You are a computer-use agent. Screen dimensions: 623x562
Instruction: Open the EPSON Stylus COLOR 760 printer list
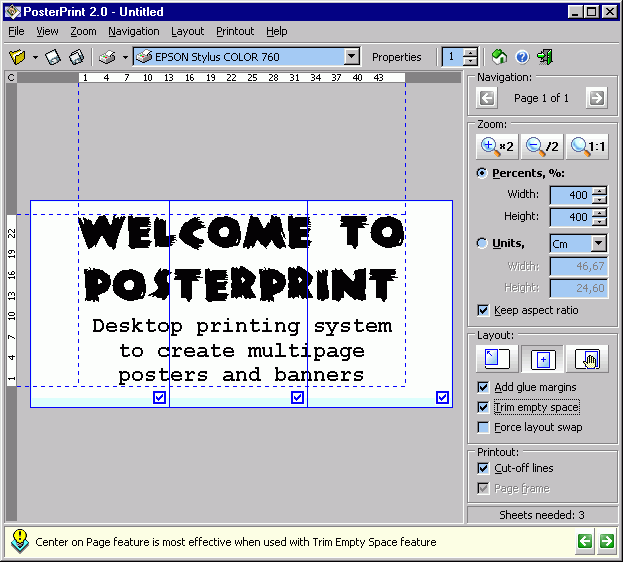(352, 56)
